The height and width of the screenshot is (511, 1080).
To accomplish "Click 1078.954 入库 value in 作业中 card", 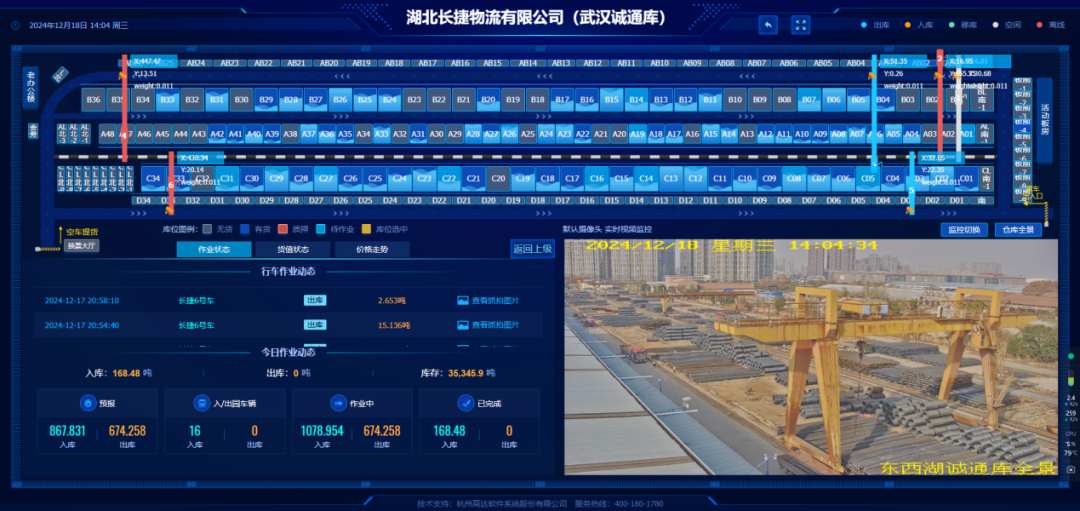I will tap(322, 431).
